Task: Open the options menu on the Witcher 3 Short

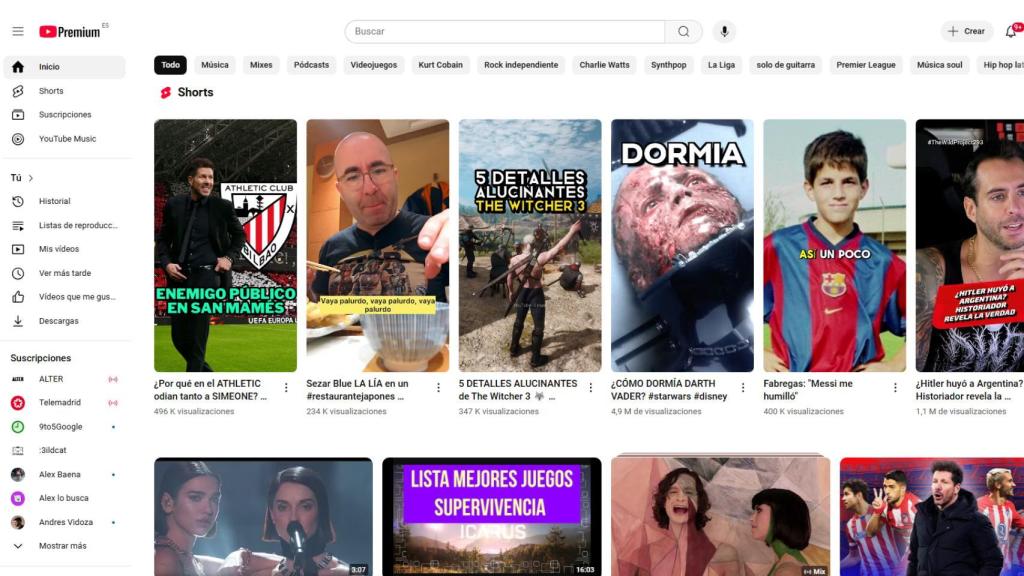Action: [x=590, y=386]
